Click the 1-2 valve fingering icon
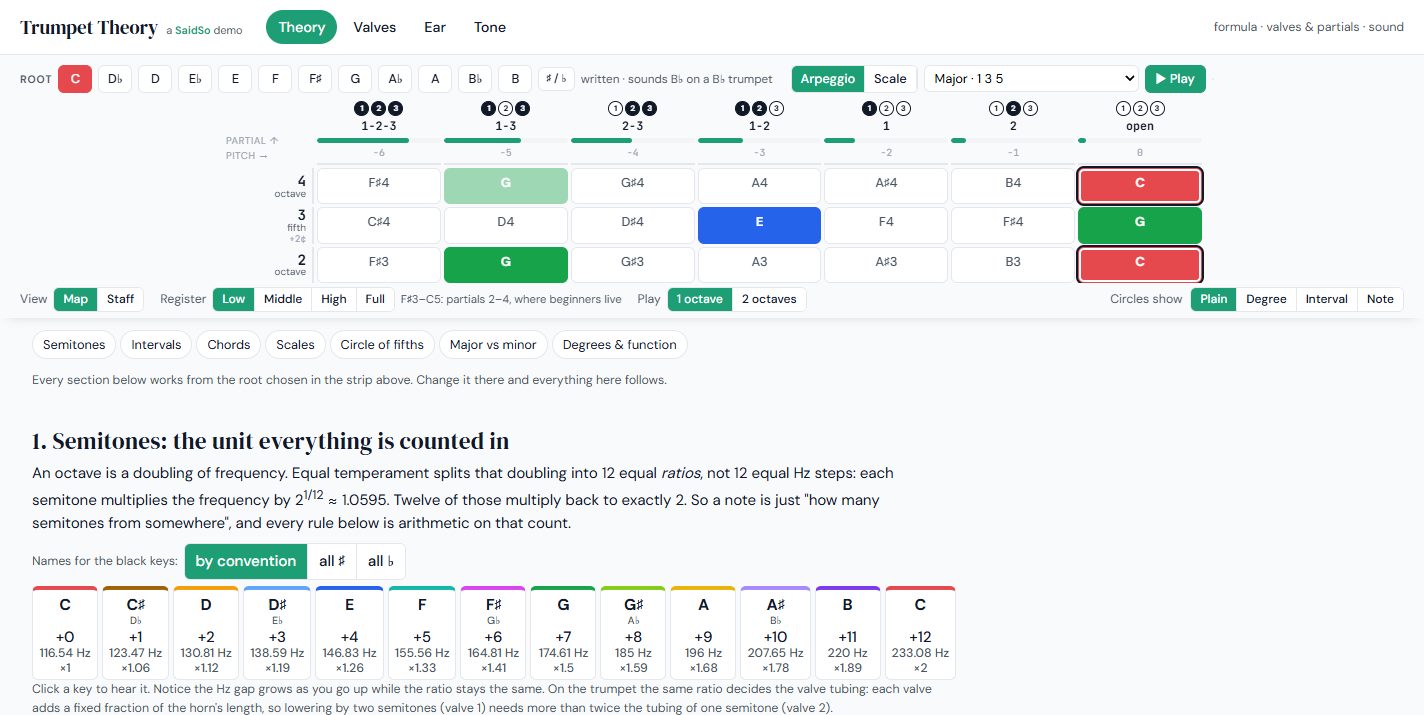Screen dimensions: 1424x715 [759, 109]
